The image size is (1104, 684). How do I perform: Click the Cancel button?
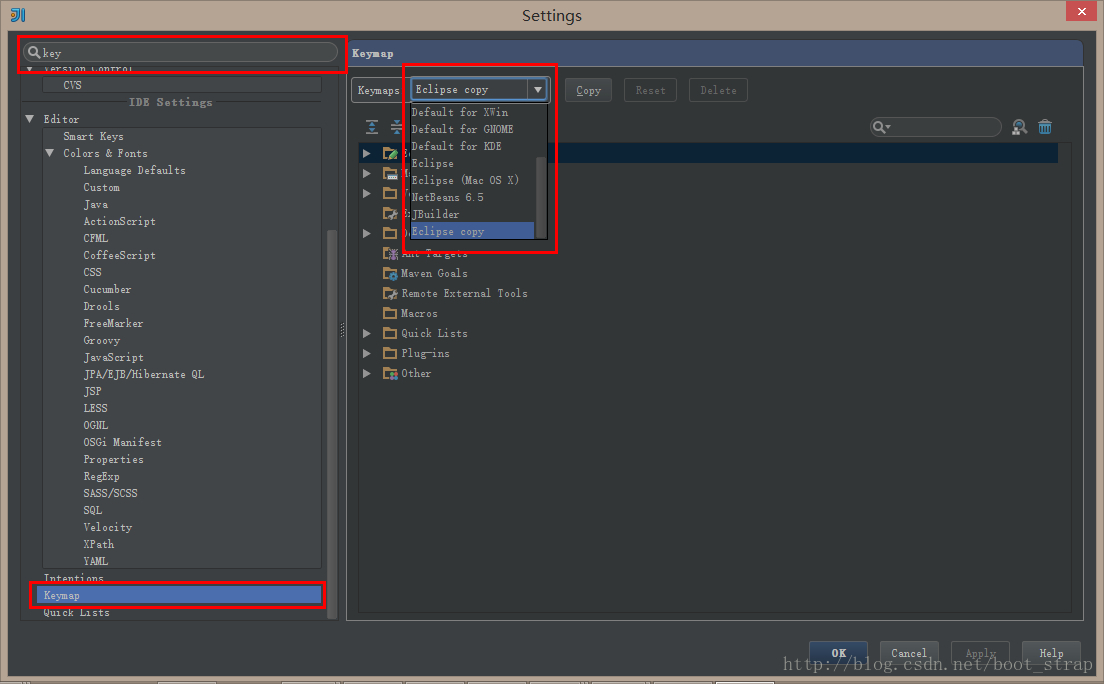[x=909, y=653]
